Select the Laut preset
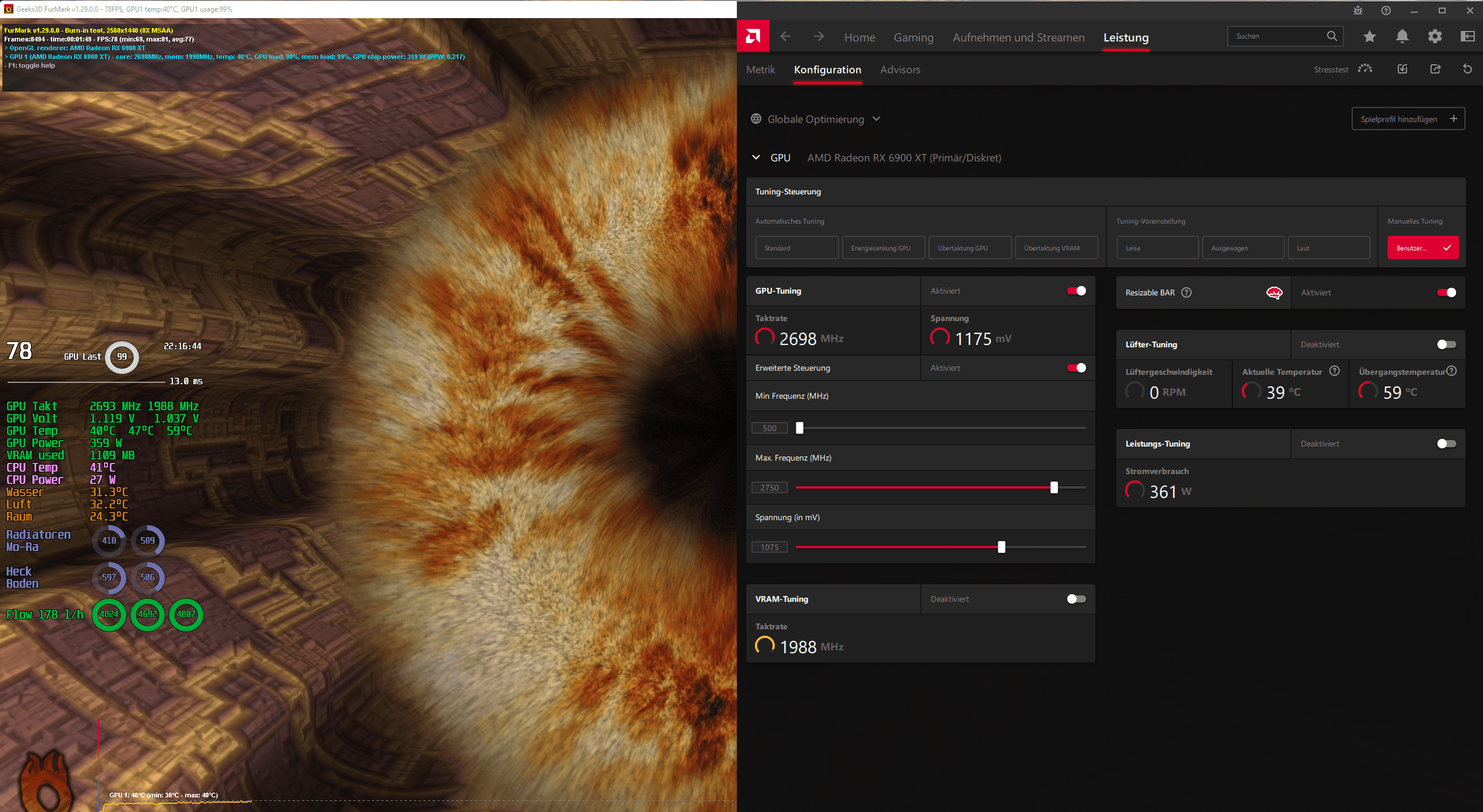 click(1329, 248)
